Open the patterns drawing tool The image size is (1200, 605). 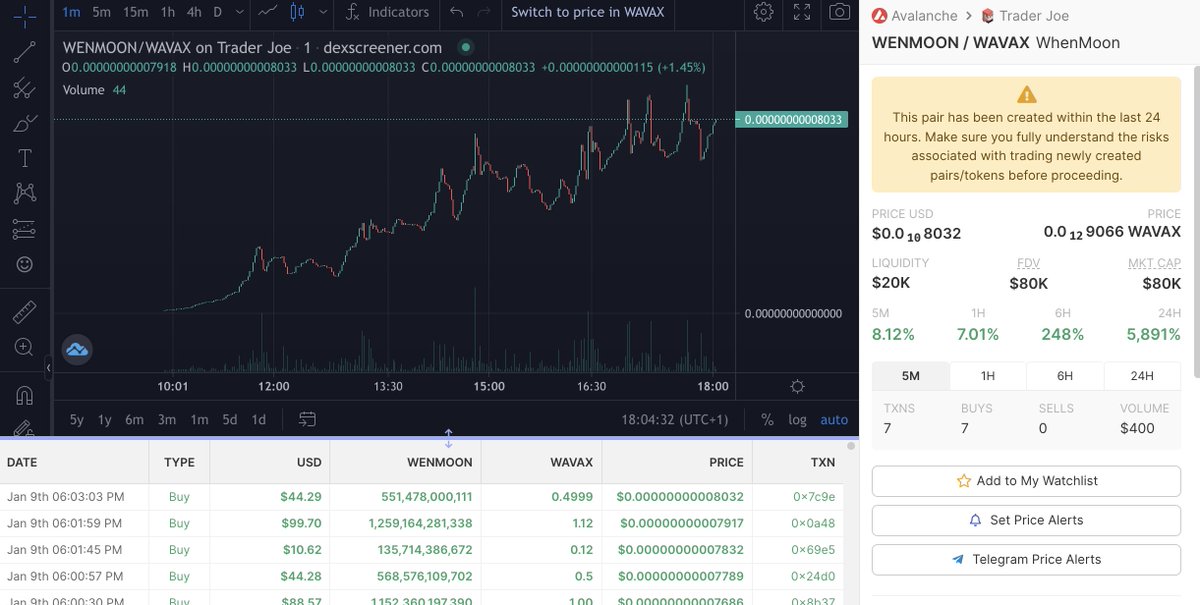(x=25, y=193)
